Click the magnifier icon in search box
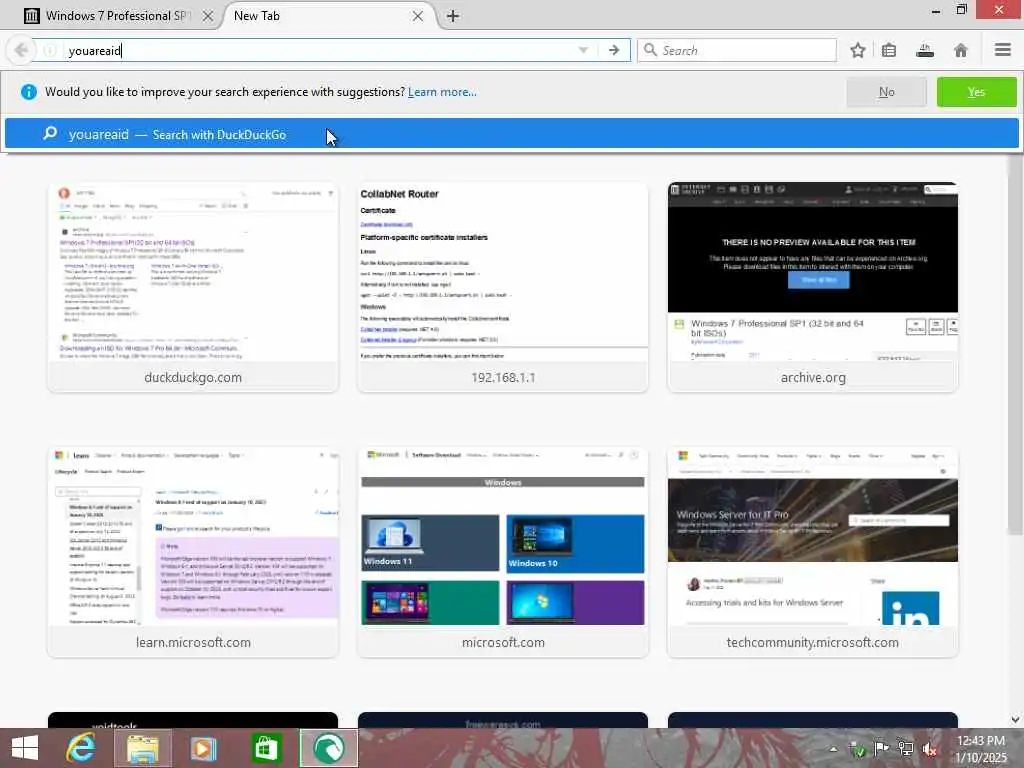This screenshot has width=1024, height=768. (x=650, y=50)
